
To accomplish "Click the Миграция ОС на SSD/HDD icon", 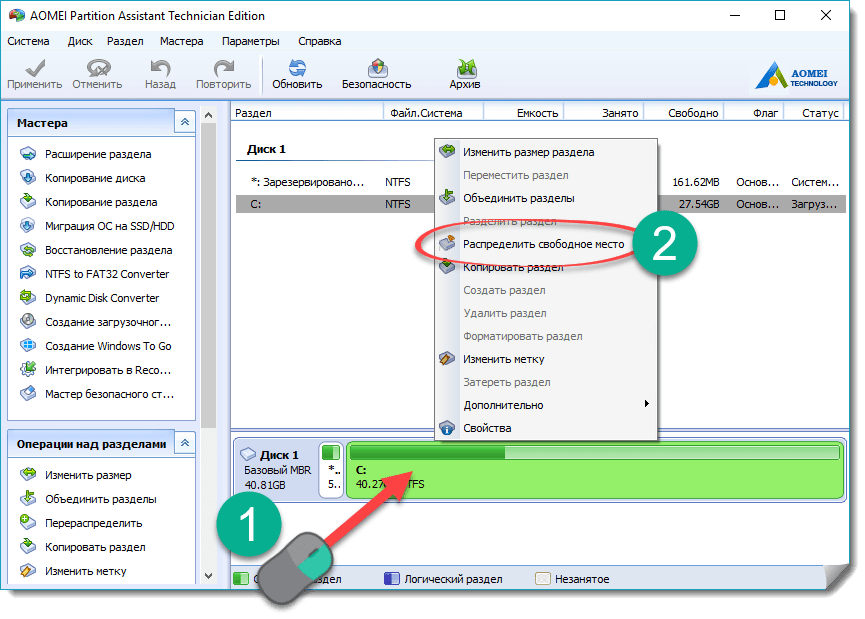I will pos(28,226).
